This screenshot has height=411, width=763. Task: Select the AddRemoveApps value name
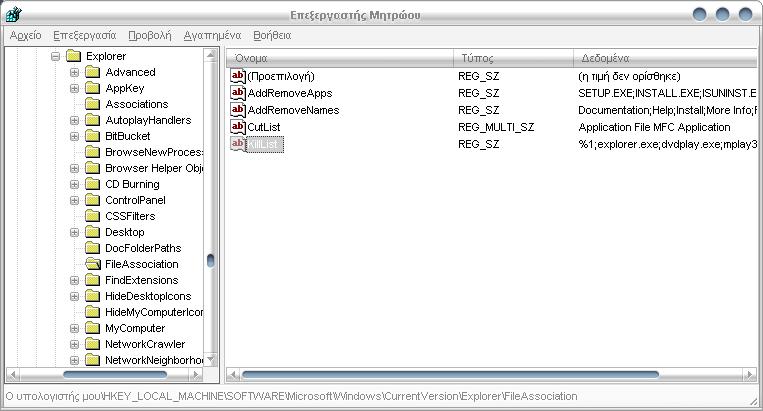[x=290, y=93]
